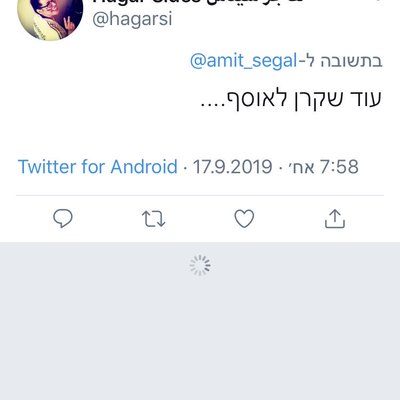The image size is (400, 400).
Task: Open the round profile picture of hagarsi
Action: pos(50,17)
